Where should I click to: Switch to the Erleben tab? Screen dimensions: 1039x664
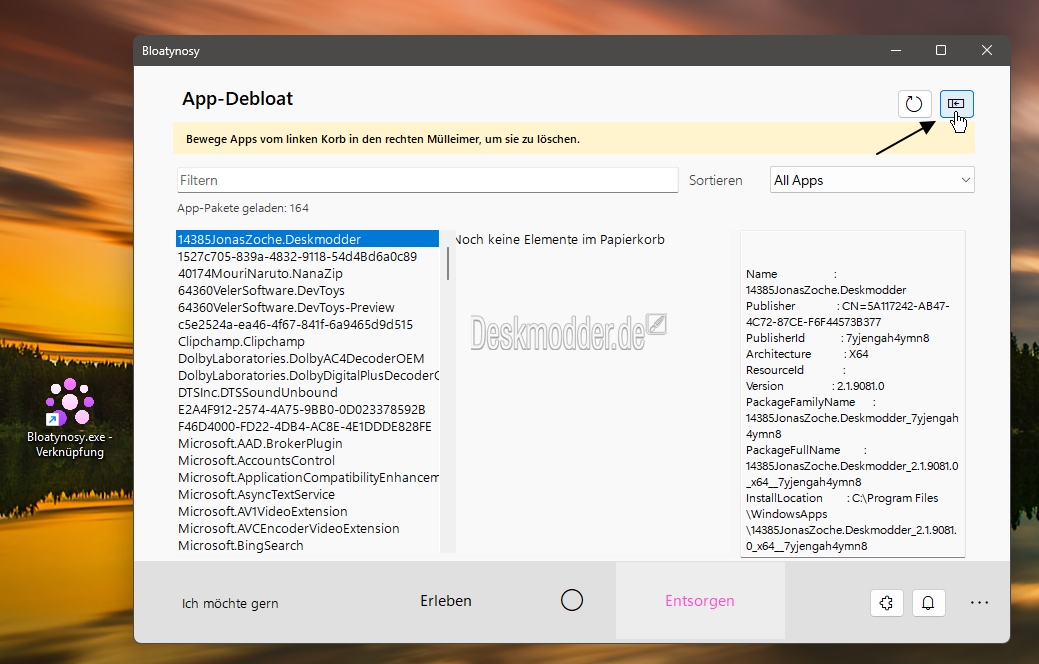(446, 601)
